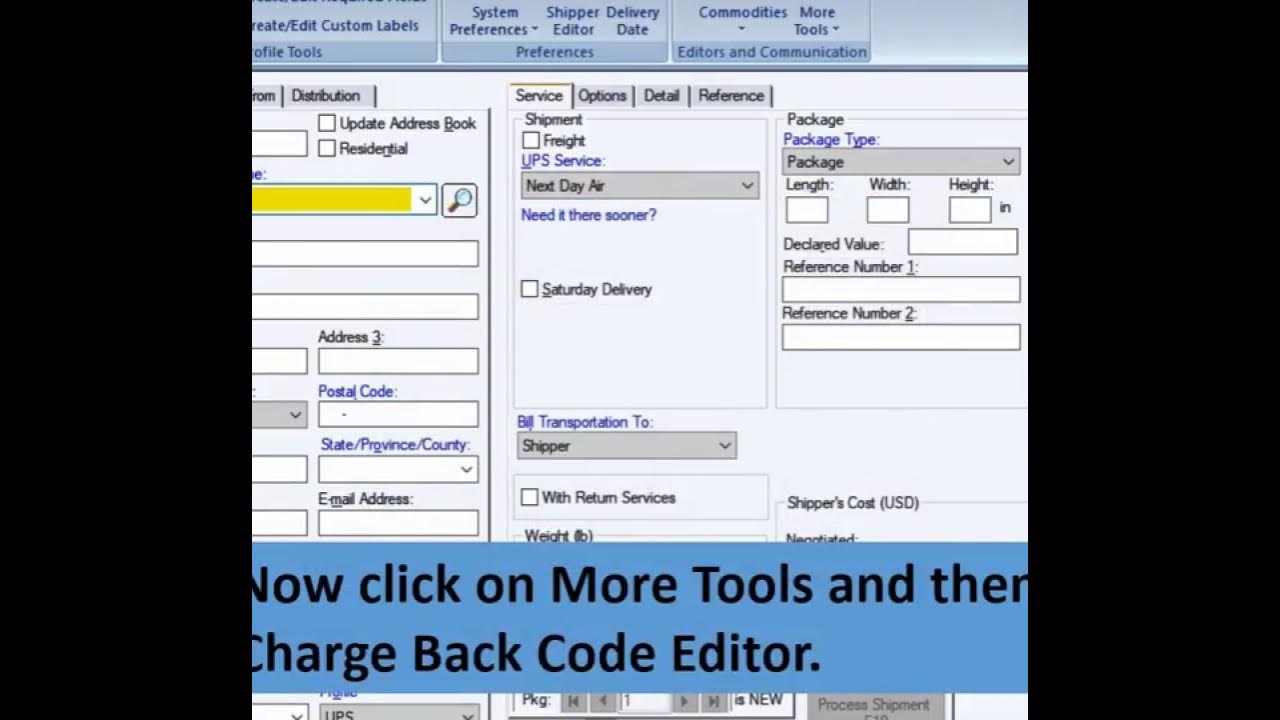Viewport: 1280px width, 720px height.
Task: Go to last package arrow
Action: 713,702
